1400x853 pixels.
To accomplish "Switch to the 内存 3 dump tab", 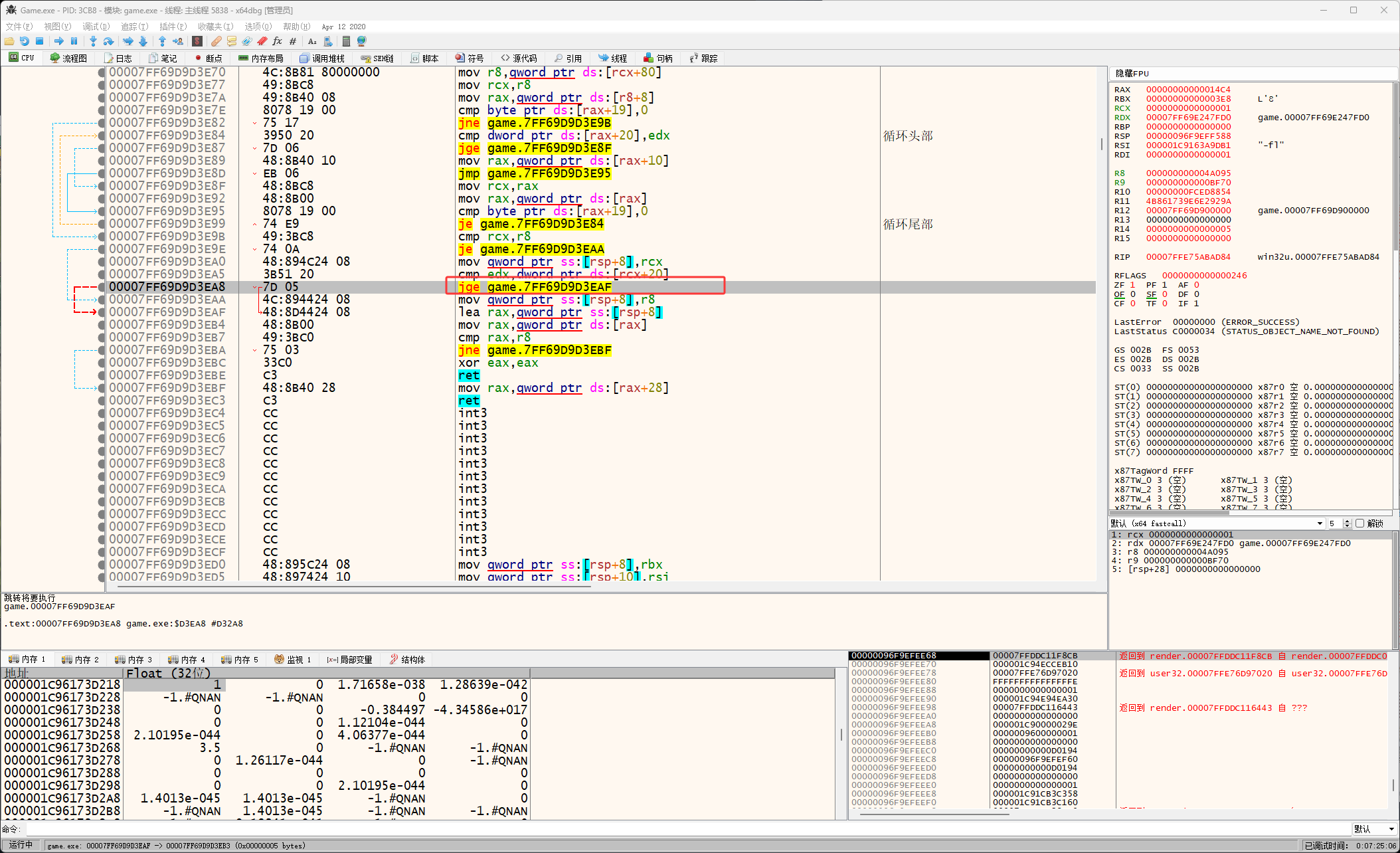I will point(134,660).
